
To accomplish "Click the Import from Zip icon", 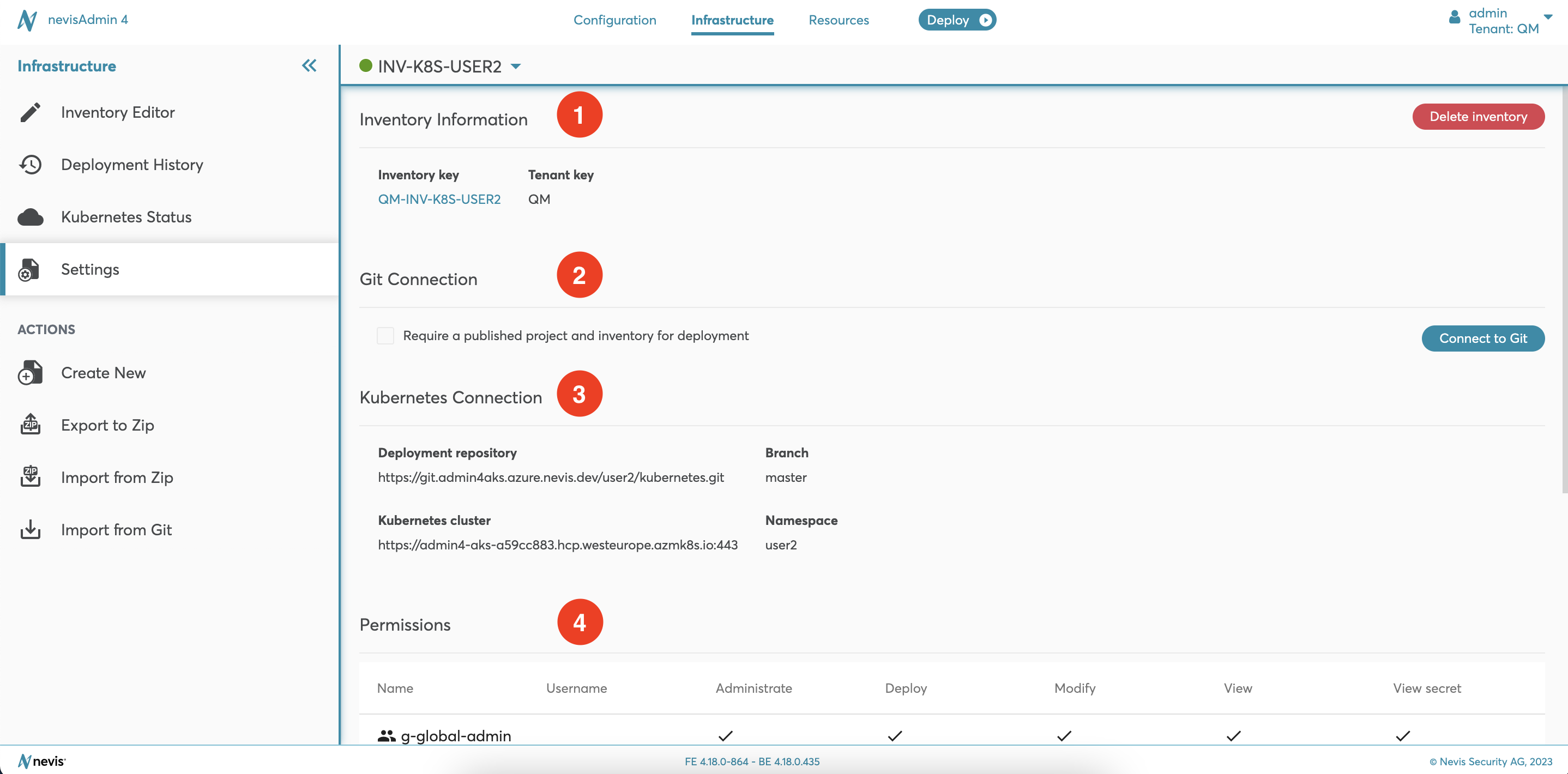I will pyautogui.click(x=30, y=476).
